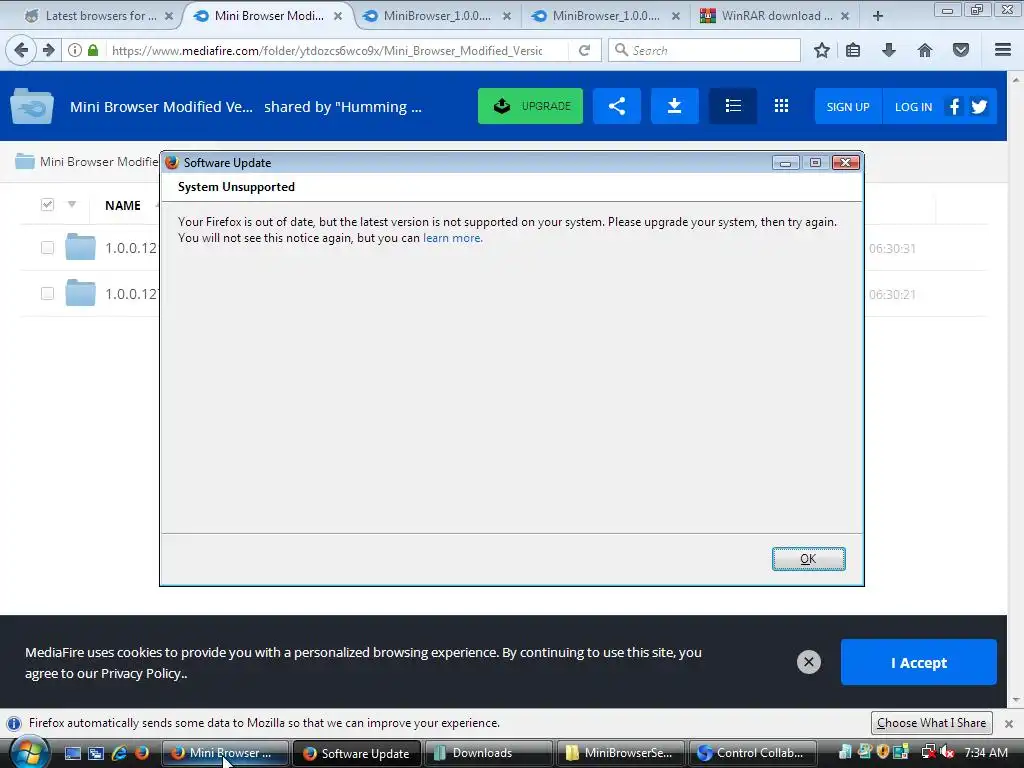Screen dimensions: 1024x768
Task: Open the selection dropdown arrow beside NAME
Action: pyautogui.click(x=72, y=204)
